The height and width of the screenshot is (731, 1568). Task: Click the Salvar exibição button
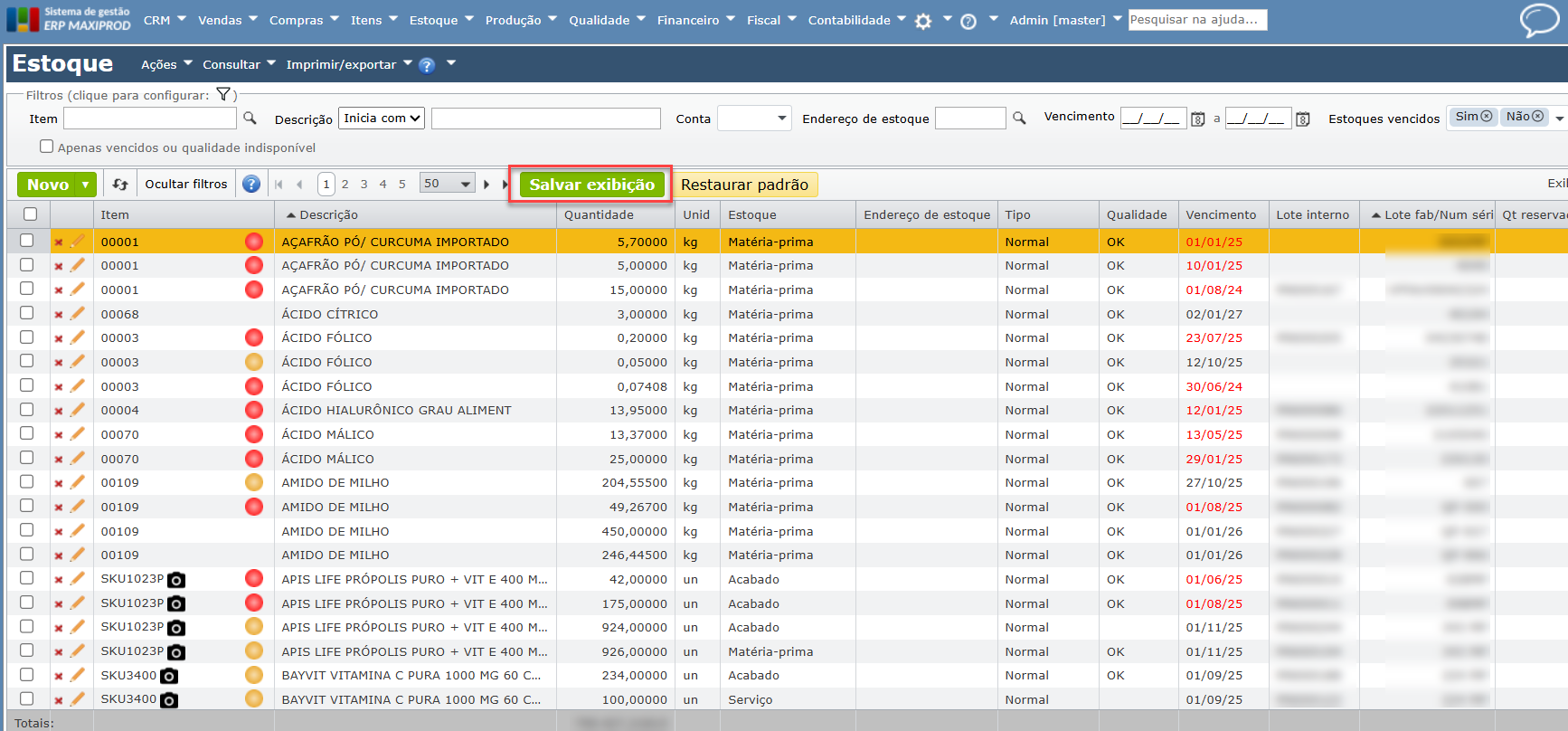(x=591, y=185)
